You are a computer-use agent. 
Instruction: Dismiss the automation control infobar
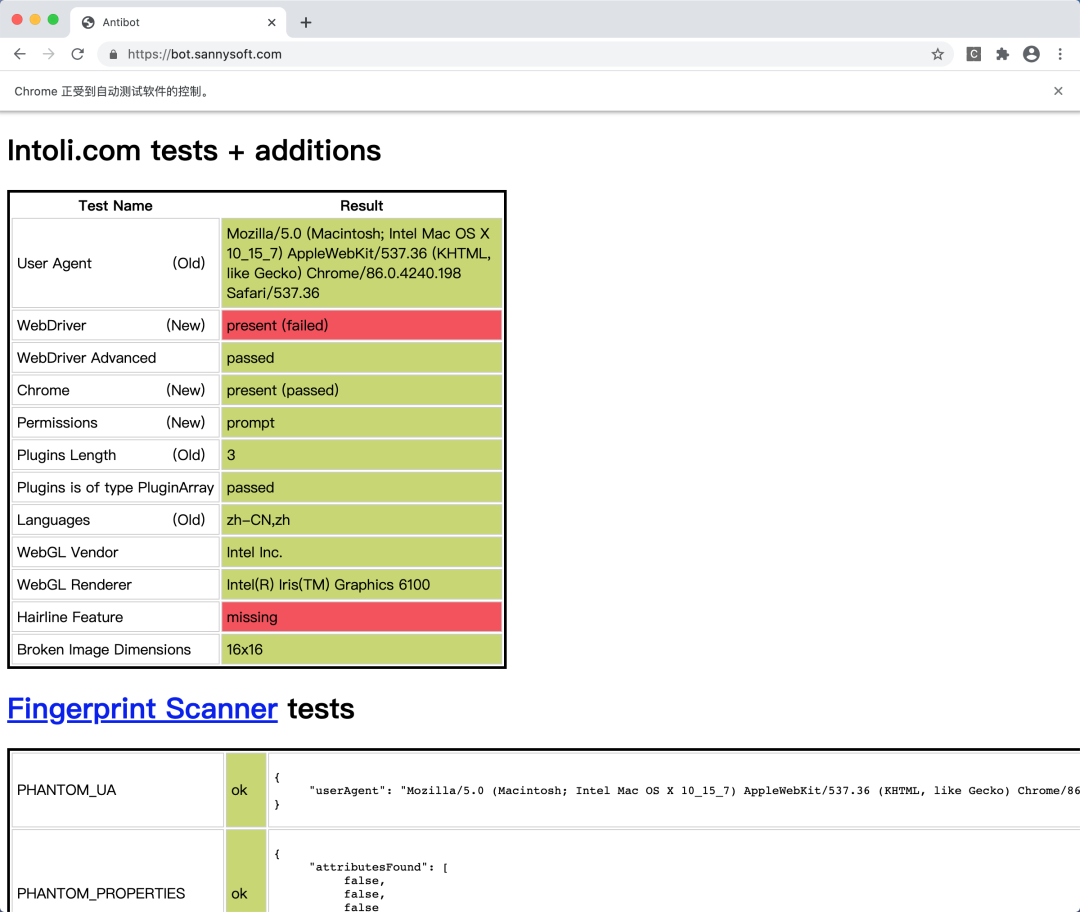click(1058, 91)
